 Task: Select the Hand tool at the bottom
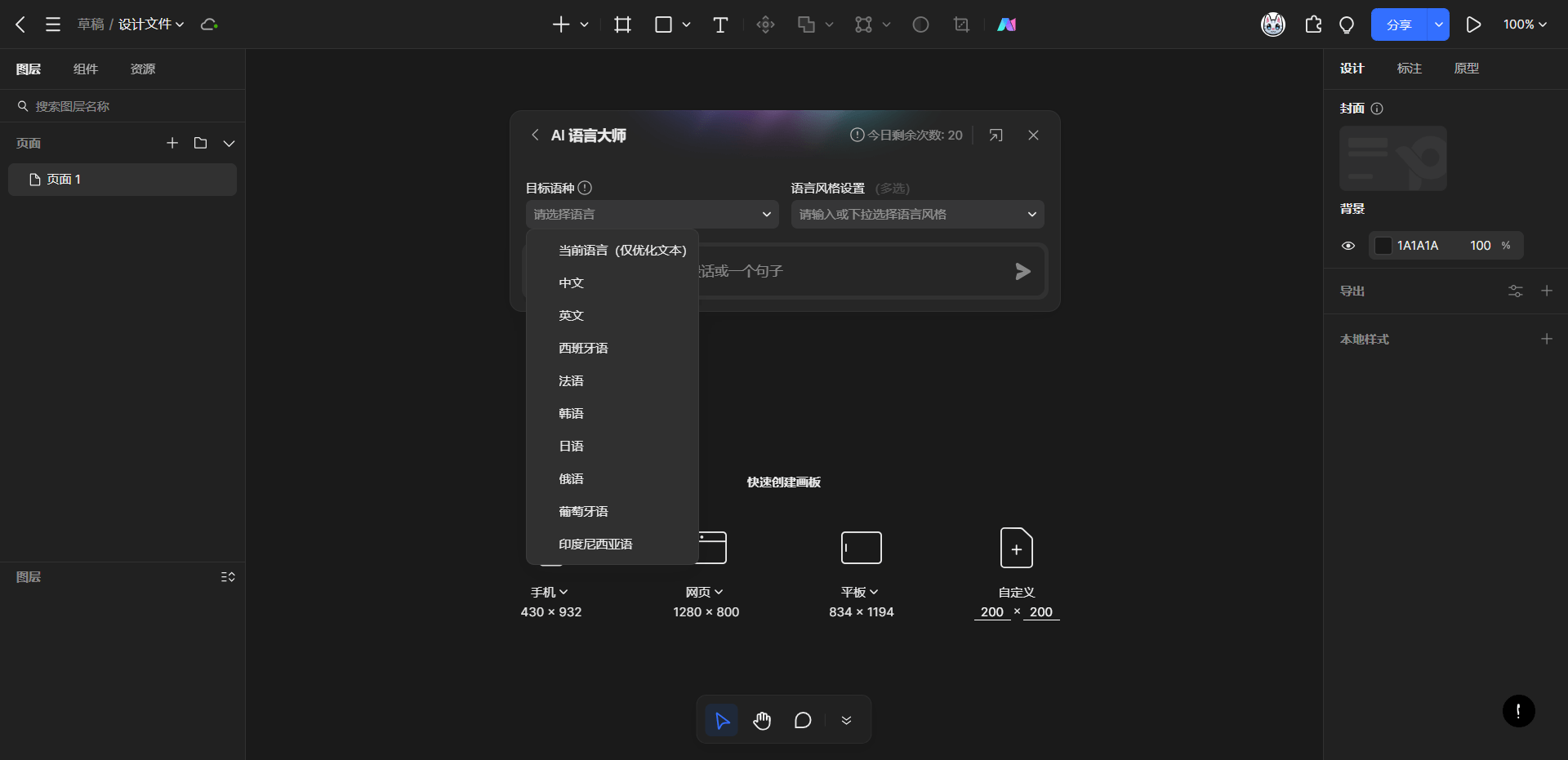762,720
